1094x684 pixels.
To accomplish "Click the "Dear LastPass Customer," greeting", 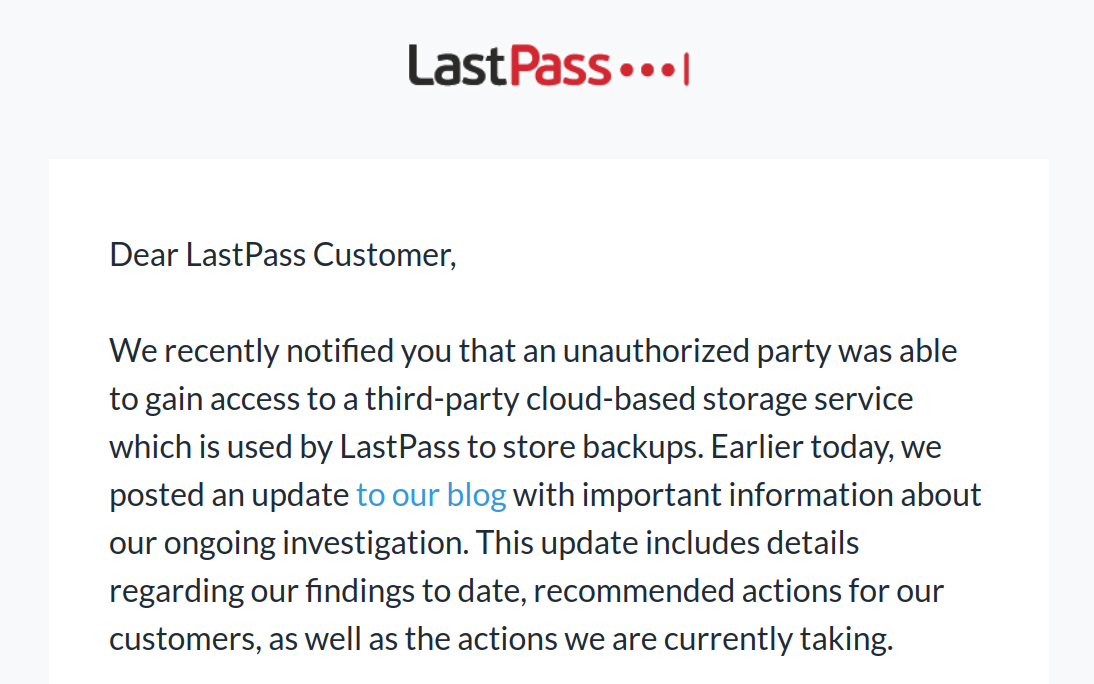I will 282,255.
